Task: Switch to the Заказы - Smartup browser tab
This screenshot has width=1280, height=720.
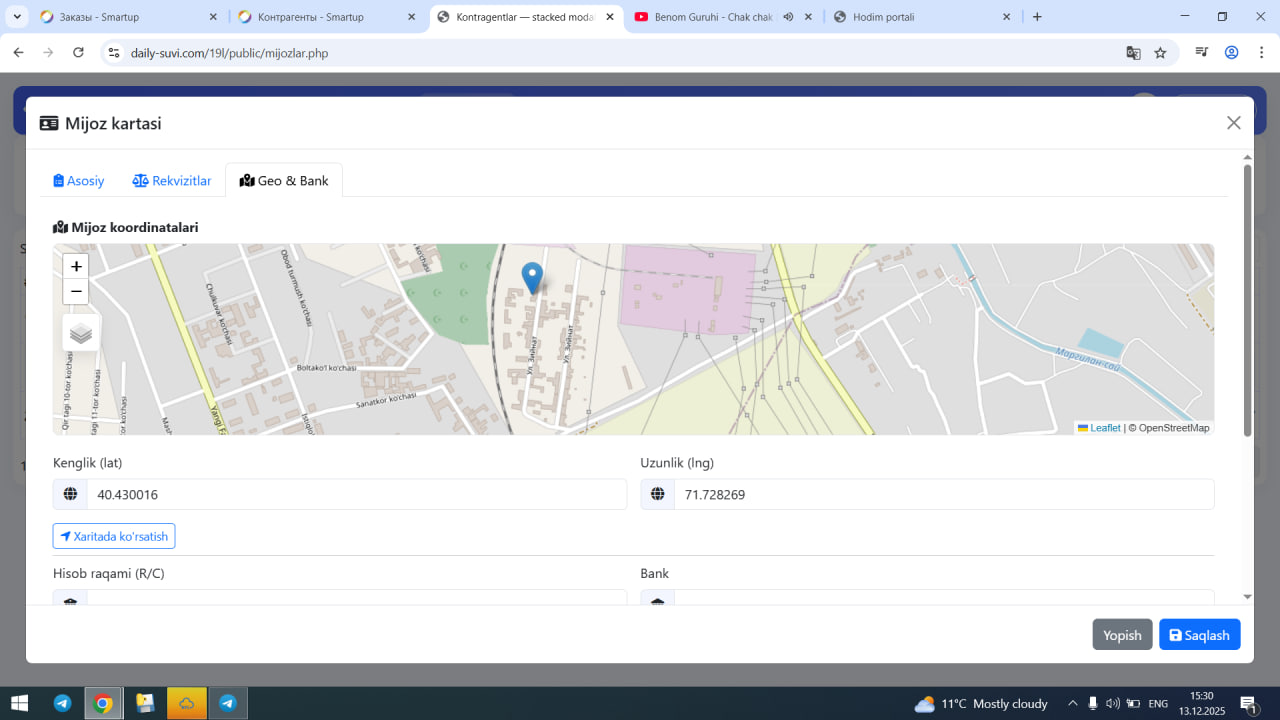Action: pyautogui.click(x=129, y=17)
